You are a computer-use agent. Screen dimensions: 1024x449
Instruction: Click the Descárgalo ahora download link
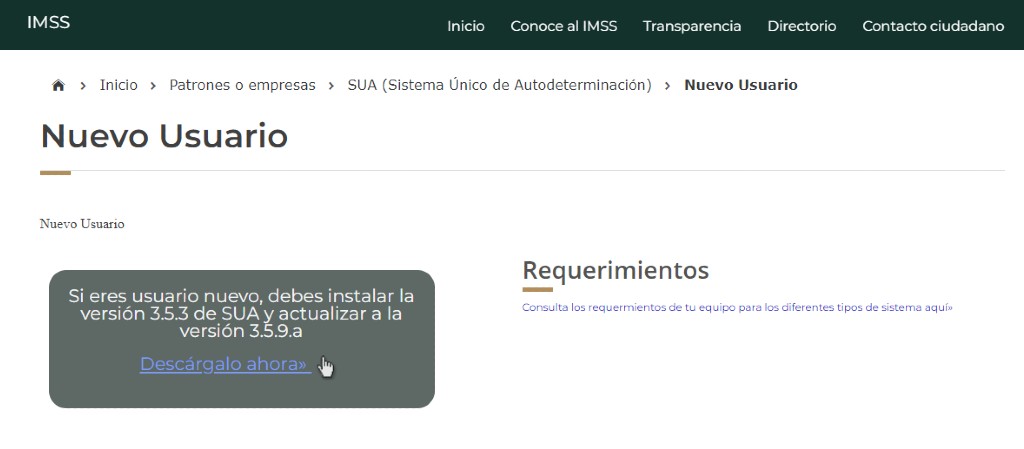point(223,364)
